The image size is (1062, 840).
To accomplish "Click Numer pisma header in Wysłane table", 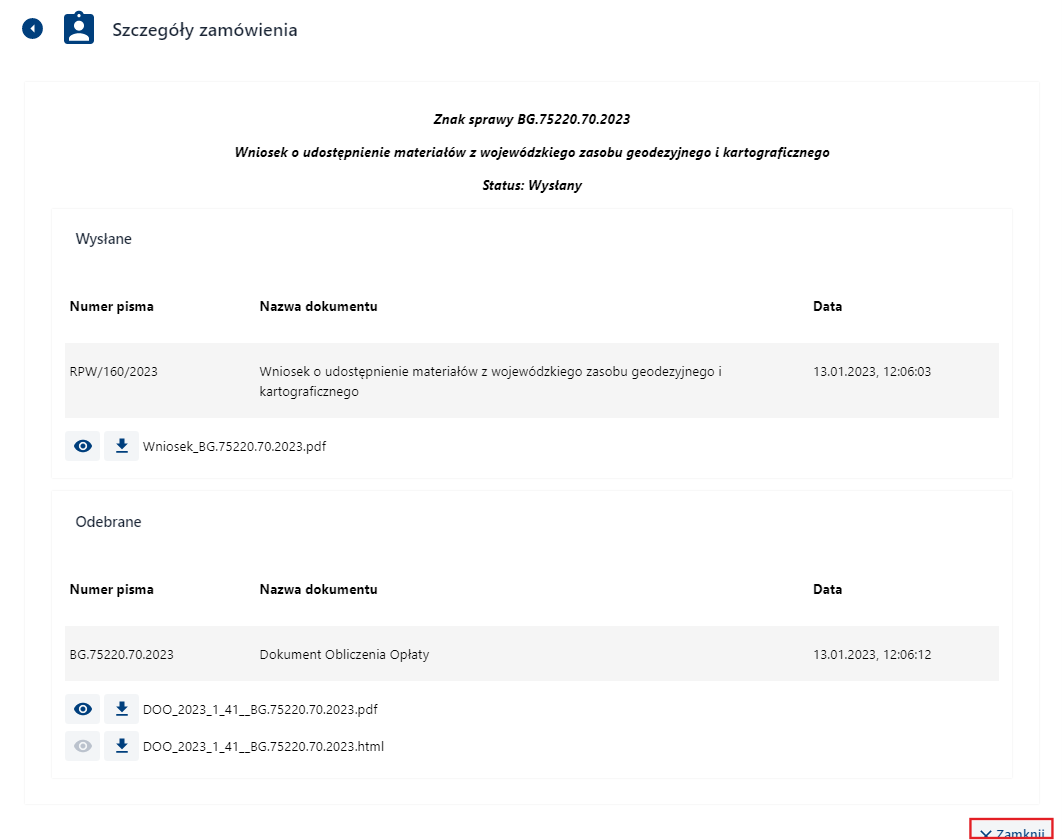I will pos(112,306).
